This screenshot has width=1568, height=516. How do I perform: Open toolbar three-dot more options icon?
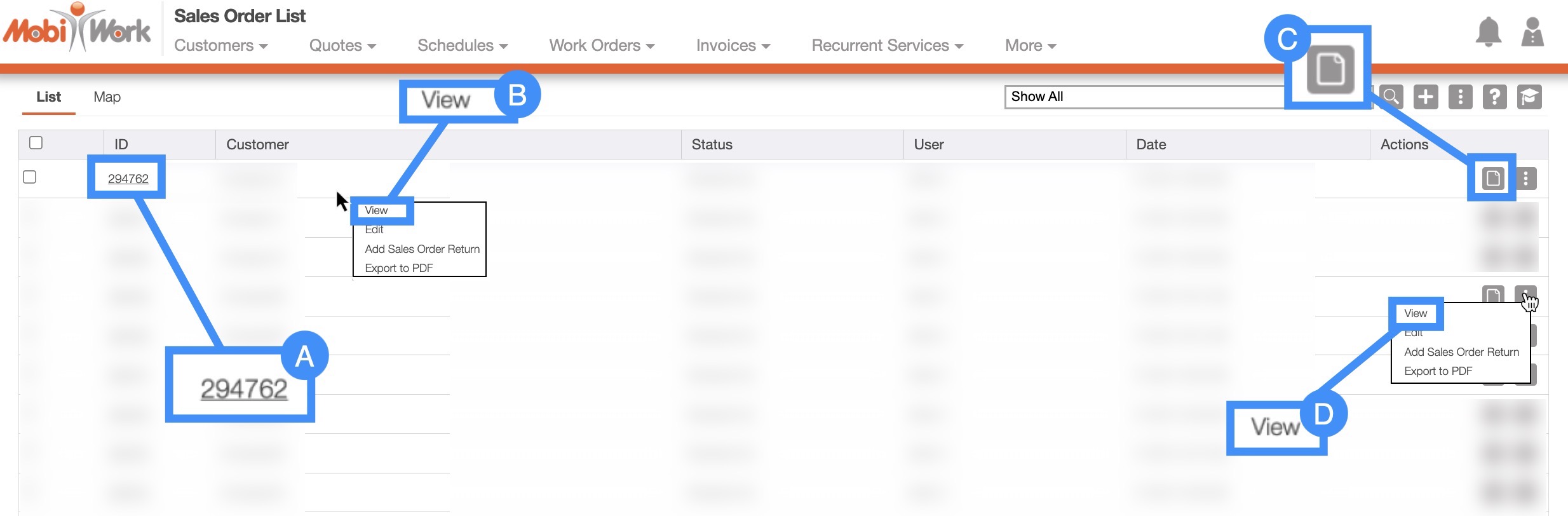click(x=1460, y=97)
